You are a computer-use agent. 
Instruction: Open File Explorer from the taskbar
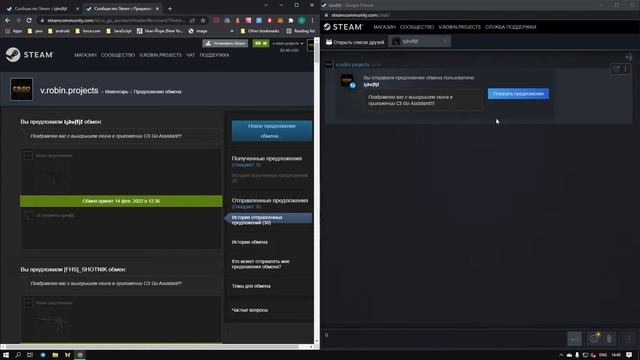55,355
